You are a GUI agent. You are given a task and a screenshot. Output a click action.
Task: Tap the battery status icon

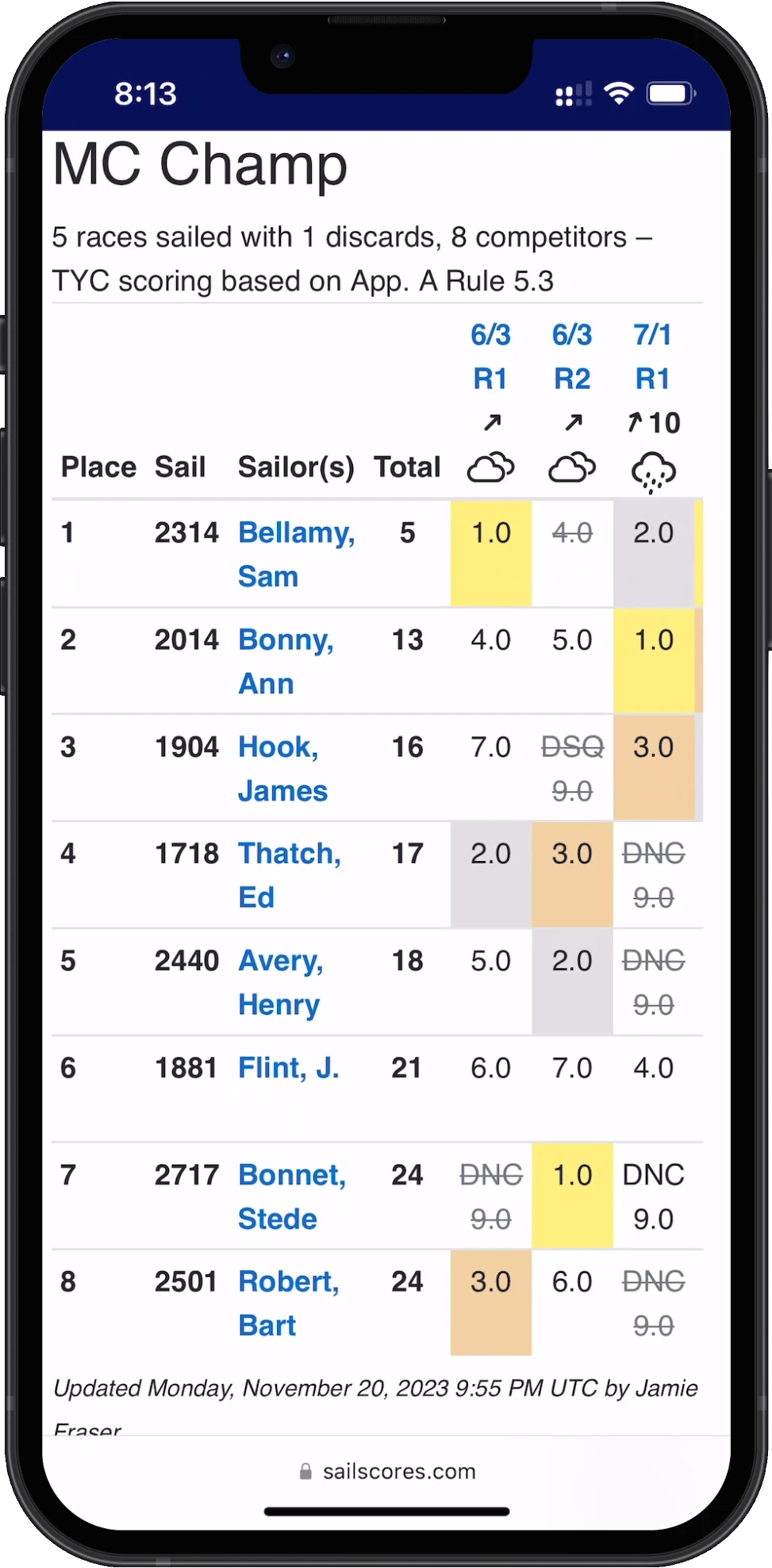coord(670,94)
